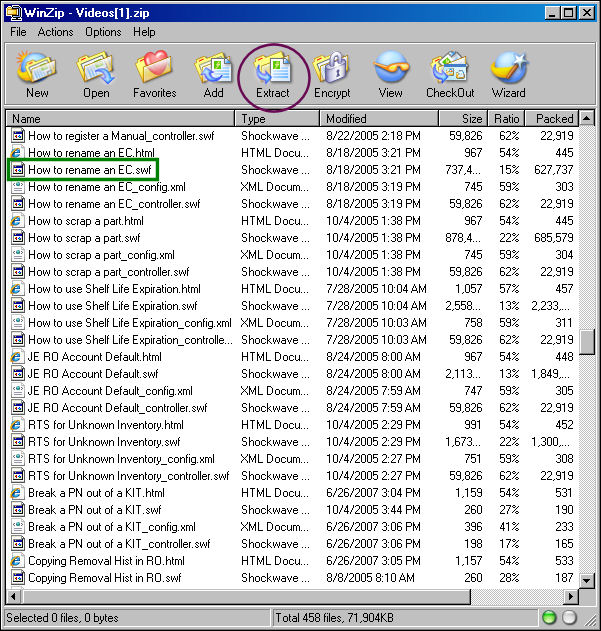Open the Options menu
Screen dimensions: 601x631
point(103,32)
